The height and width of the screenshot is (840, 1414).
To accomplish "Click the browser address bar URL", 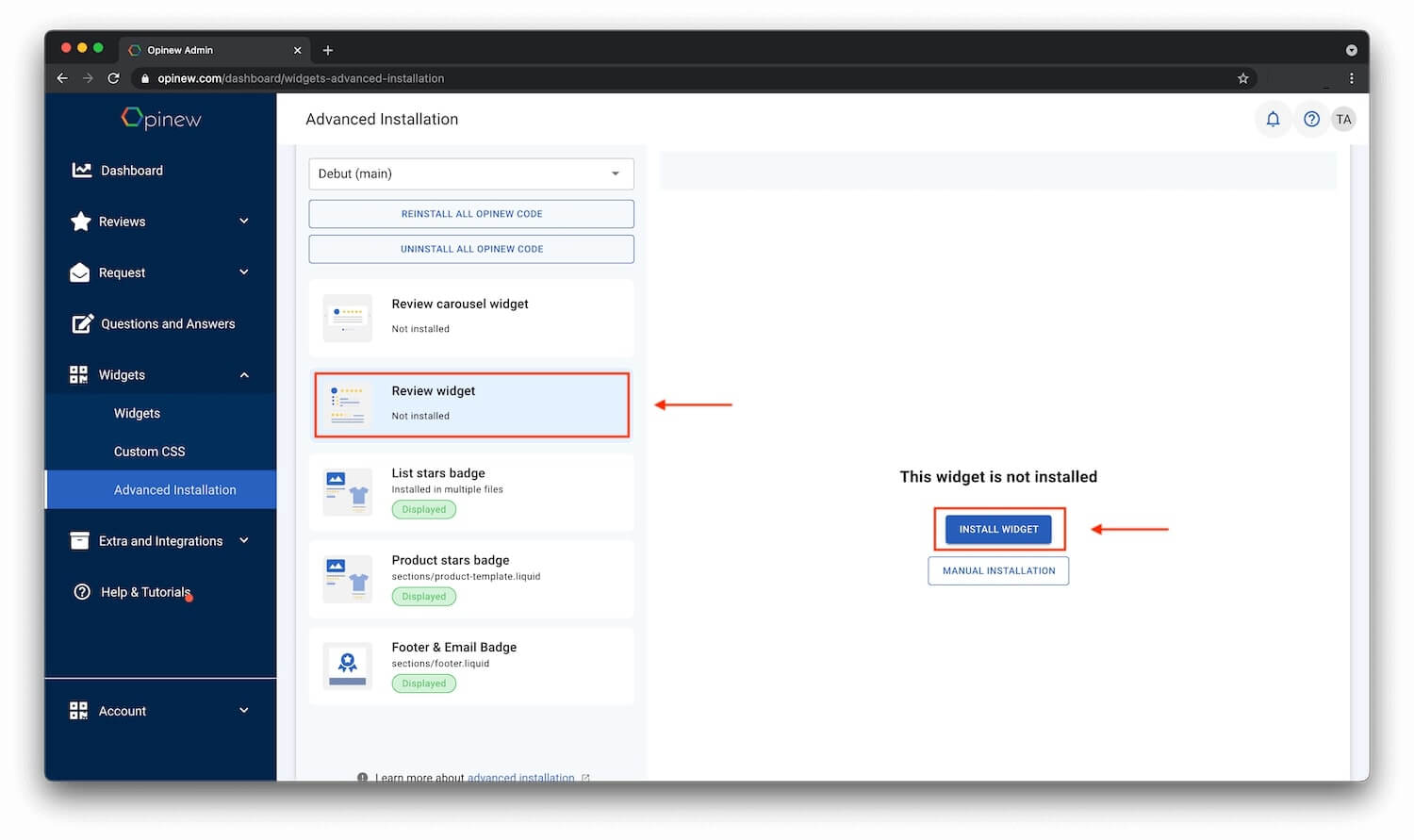I will pyautogui.click(x=301, y=78).
